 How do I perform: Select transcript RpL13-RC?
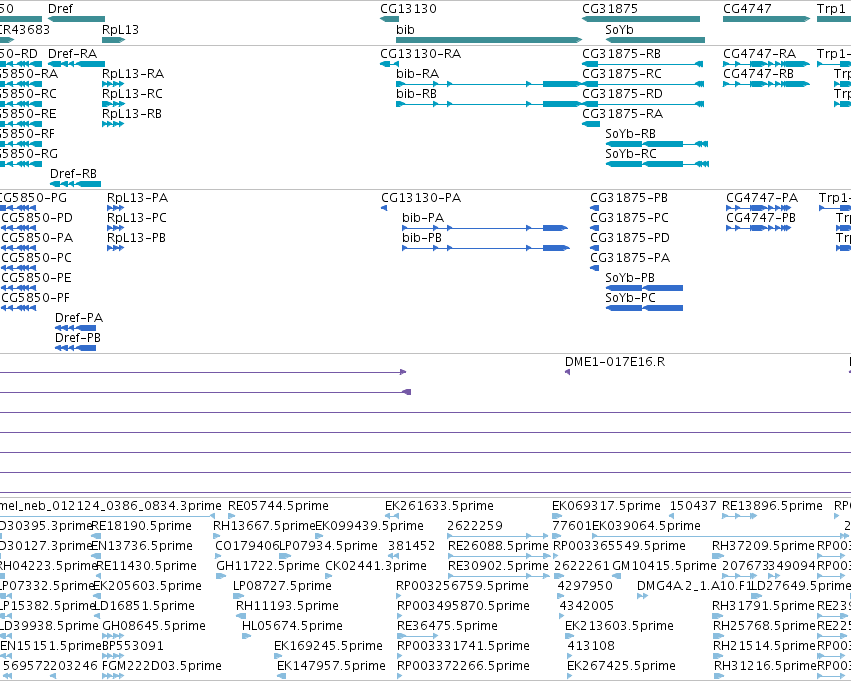tap(113, 104)
